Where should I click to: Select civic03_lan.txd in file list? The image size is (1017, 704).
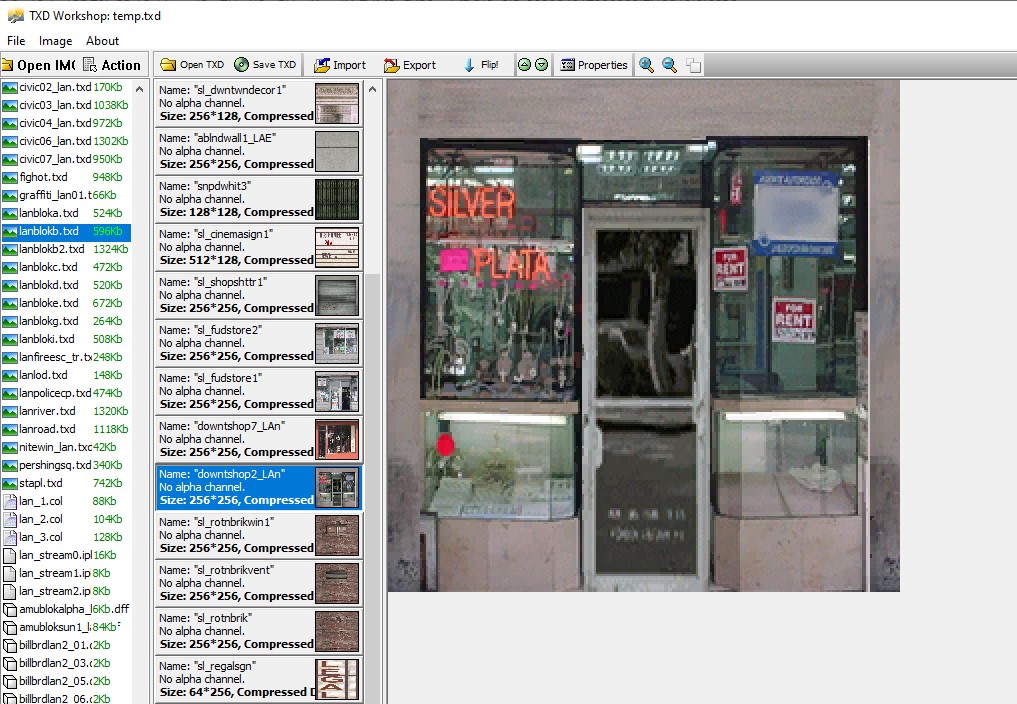coord(66,105)
